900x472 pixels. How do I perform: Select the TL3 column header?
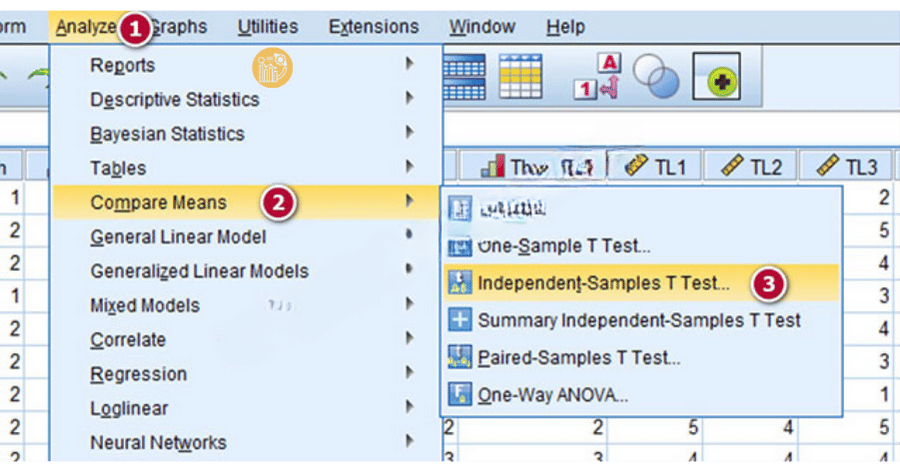tap(846, 167)
